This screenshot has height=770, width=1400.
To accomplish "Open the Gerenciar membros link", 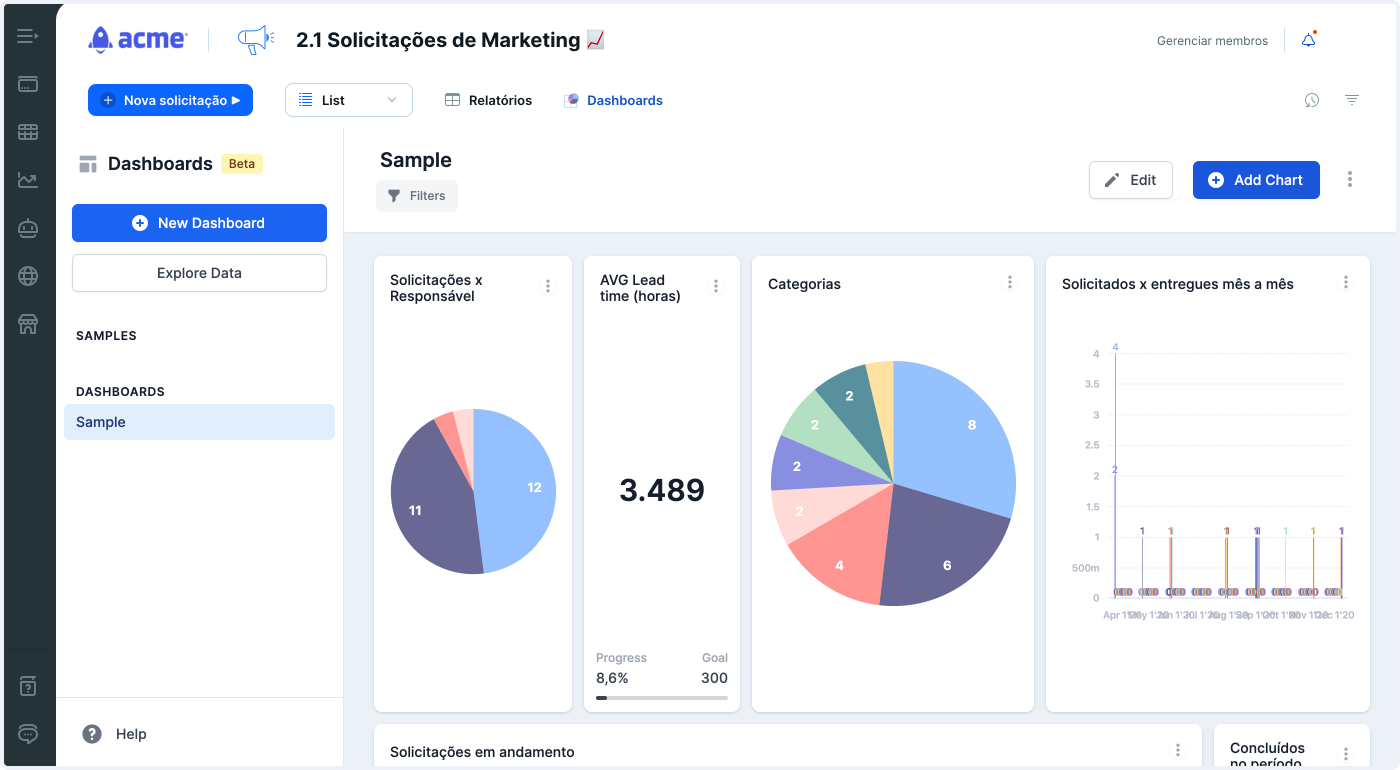I will pos(1212,41).
